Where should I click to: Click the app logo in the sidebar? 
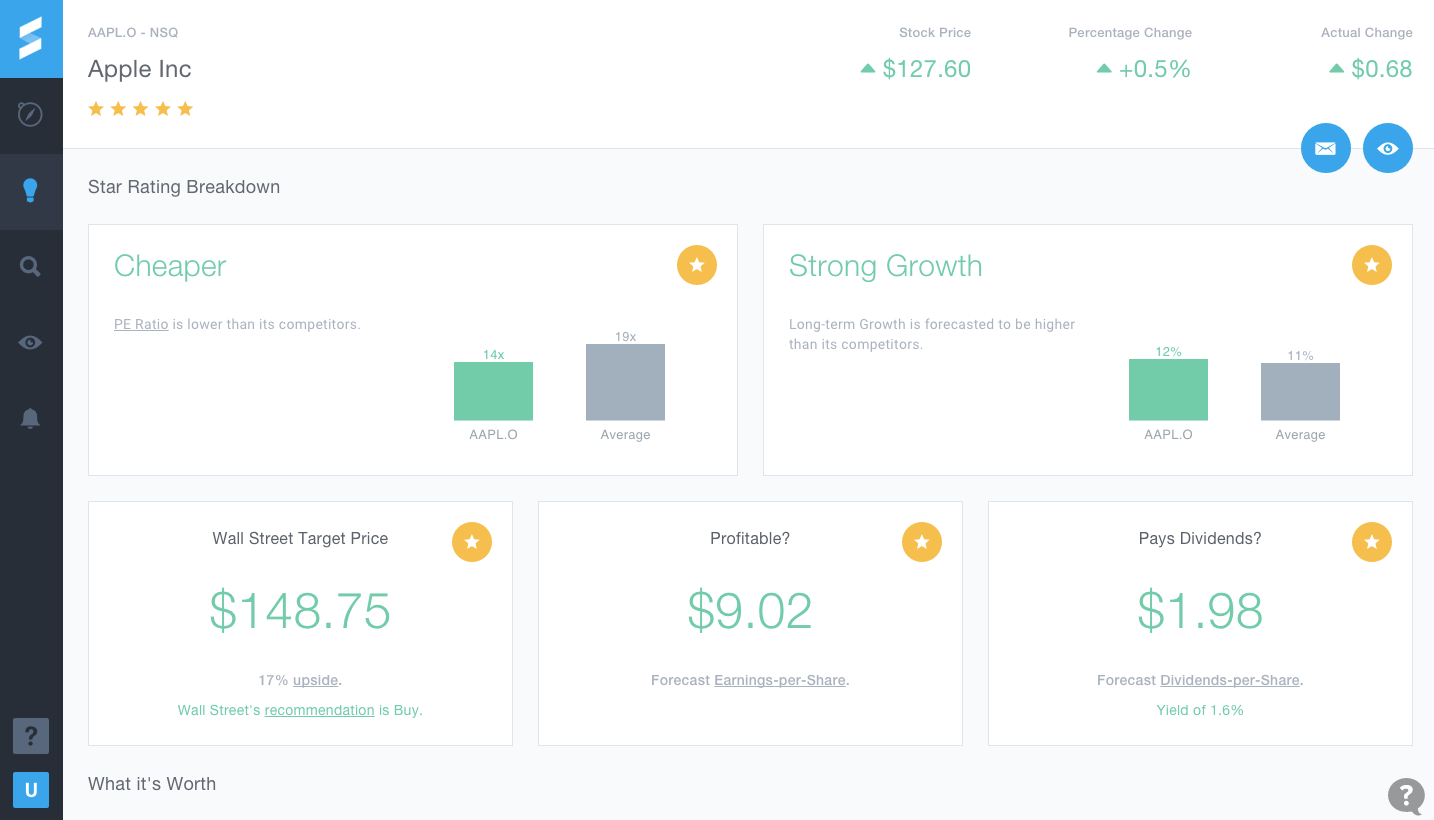31,38
